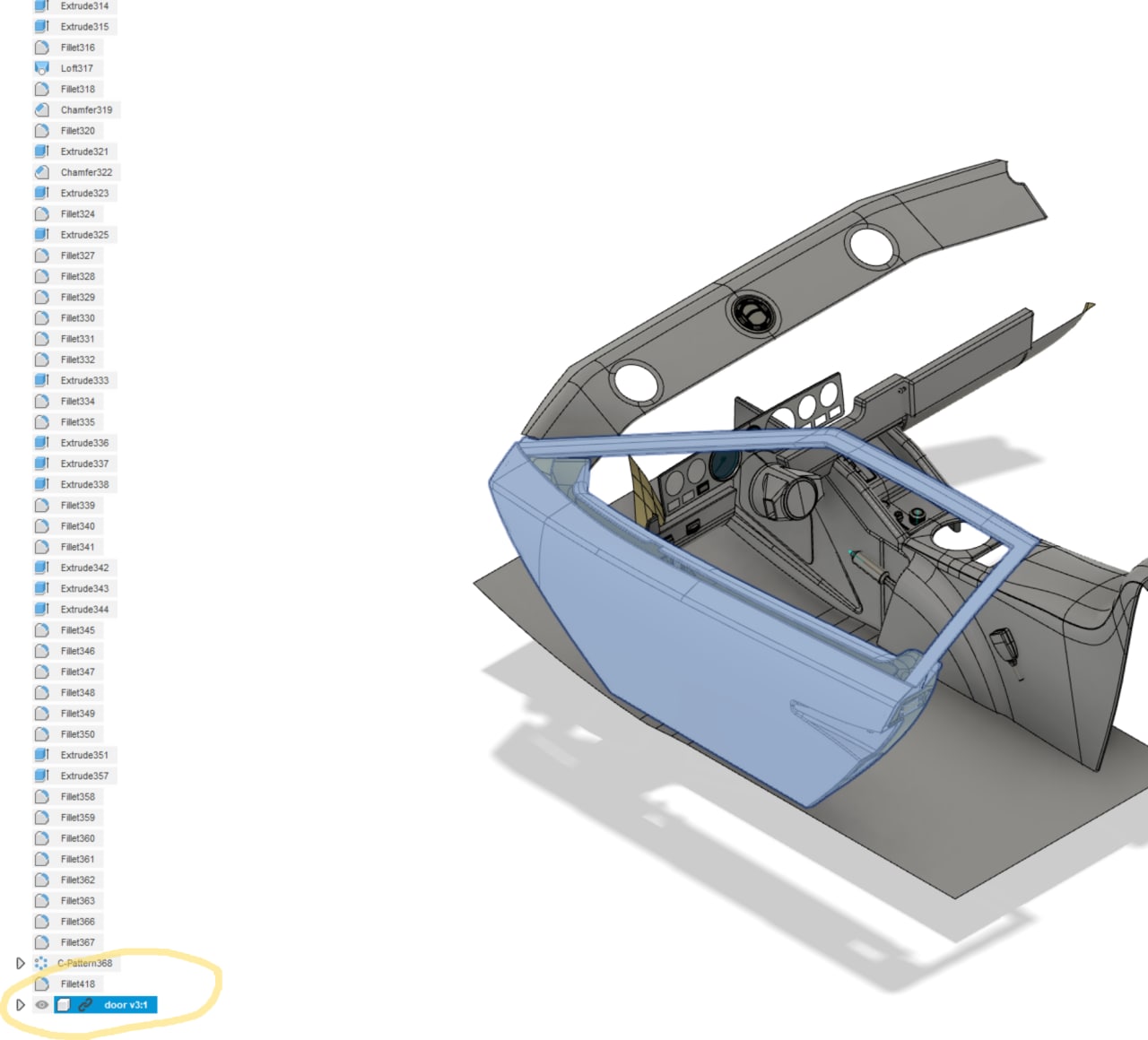Screen dimensions: 1148x1040
Task: Click the 'Fillet362' label
Action: tap(78, 880)
